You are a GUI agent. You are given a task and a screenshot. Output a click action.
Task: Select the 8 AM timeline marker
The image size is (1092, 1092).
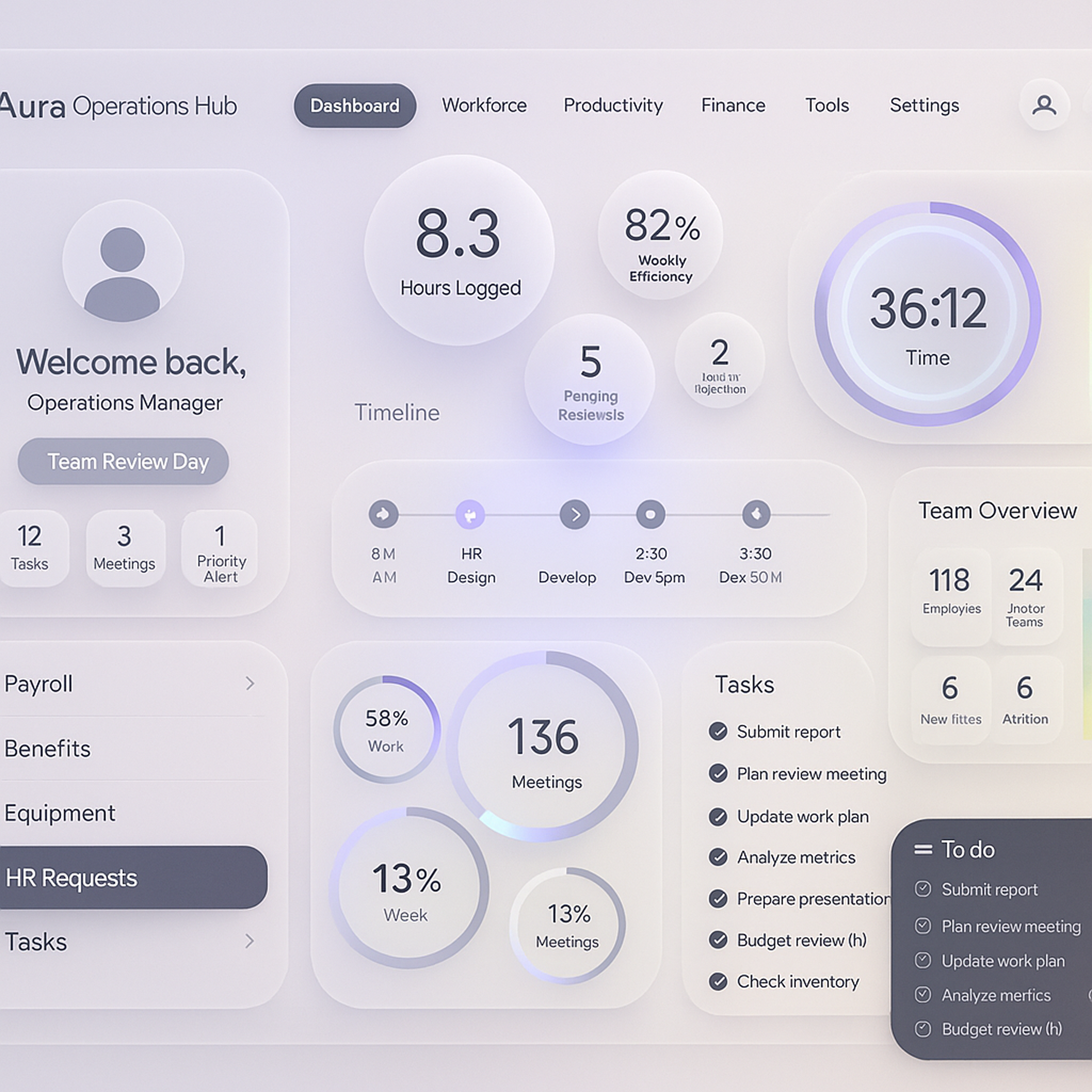(383, 514)
